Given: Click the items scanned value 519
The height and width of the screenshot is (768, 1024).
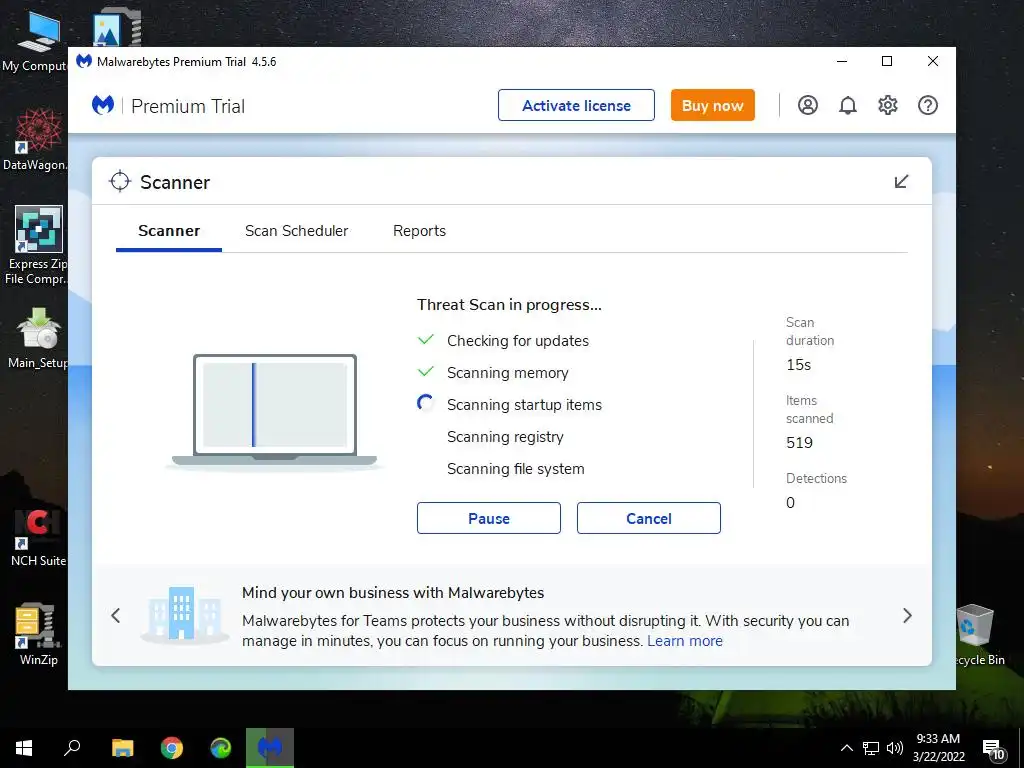Looking at the screenshot, I should click(x=799, y=442).
